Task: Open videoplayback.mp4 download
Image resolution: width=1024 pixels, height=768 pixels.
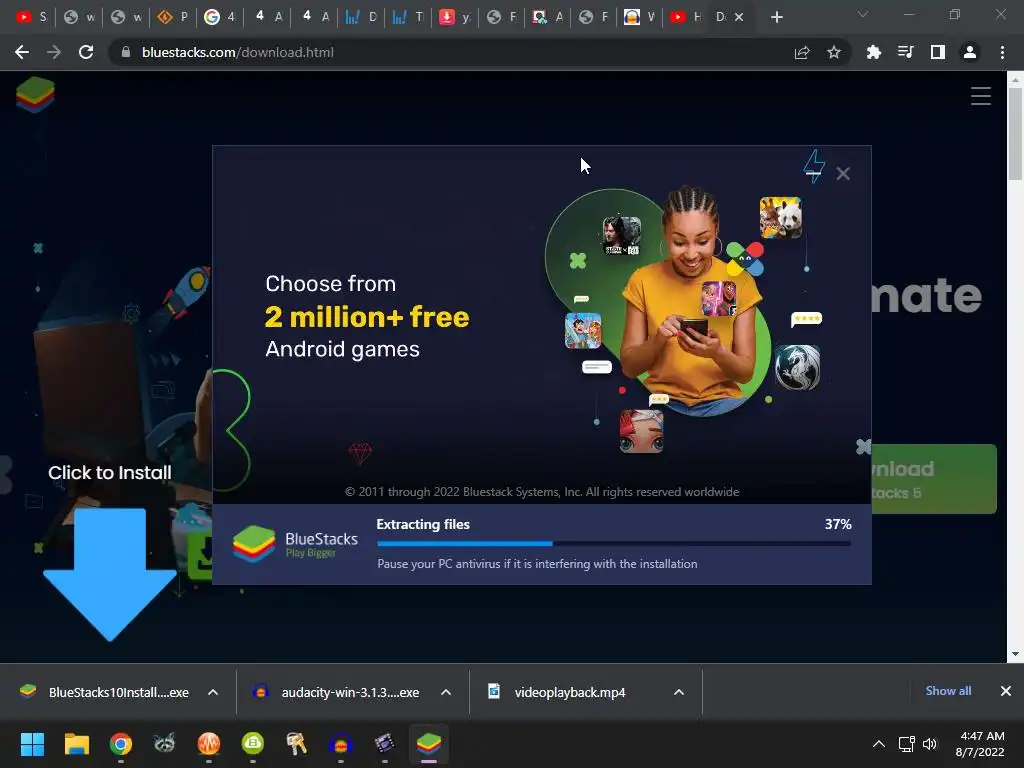Action: tap(558, 692)
